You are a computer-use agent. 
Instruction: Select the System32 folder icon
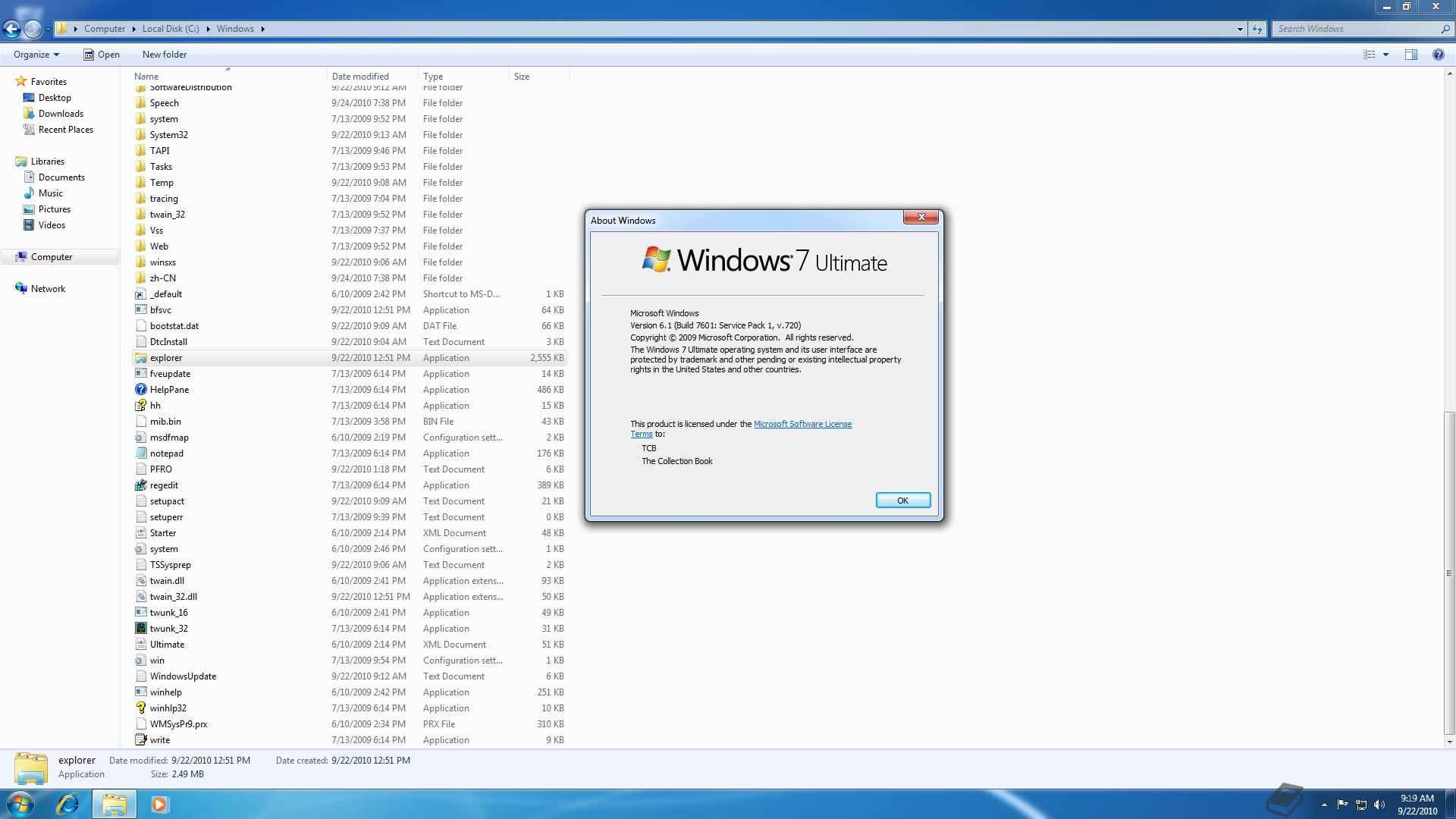coord(141,135)
